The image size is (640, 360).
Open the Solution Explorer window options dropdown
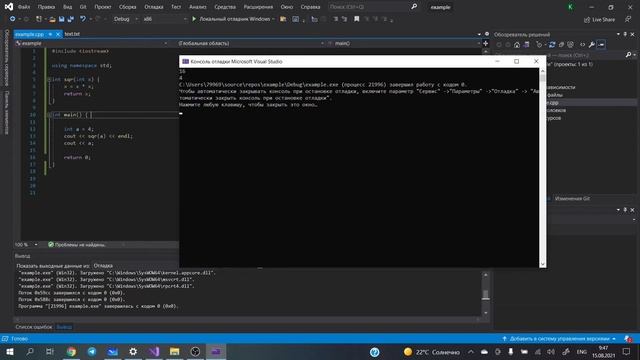pos(618,34)
